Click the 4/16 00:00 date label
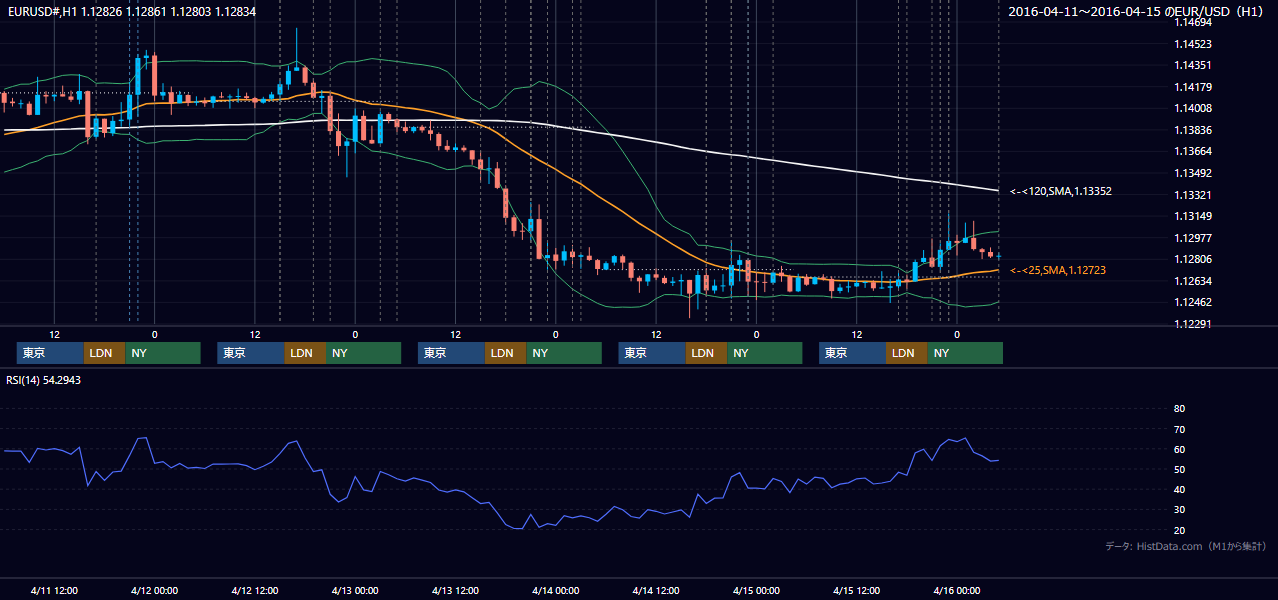 pos(957,590)
